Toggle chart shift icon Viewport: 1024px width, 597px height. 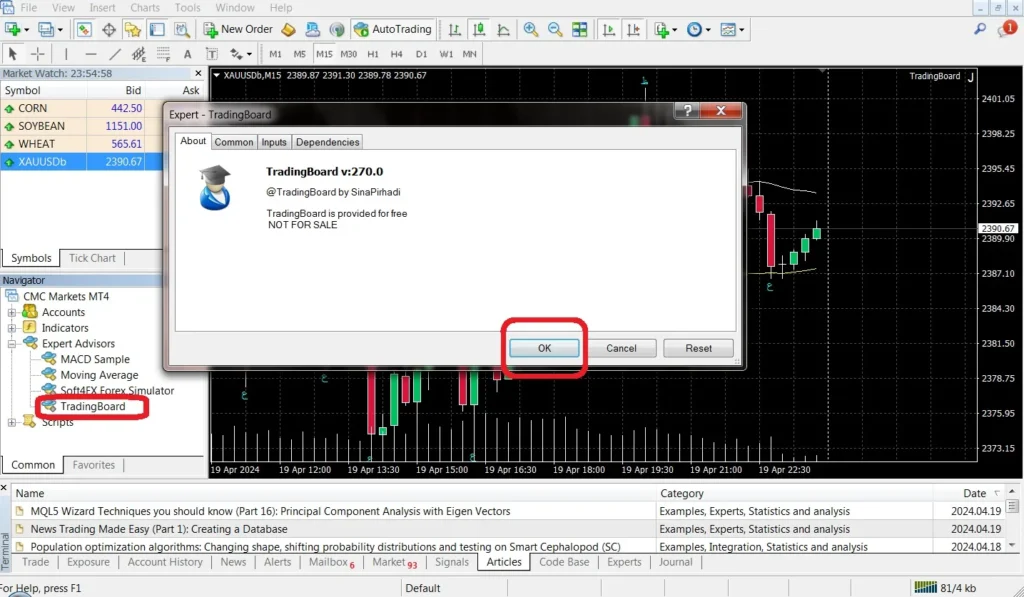(x=633, y=29)
